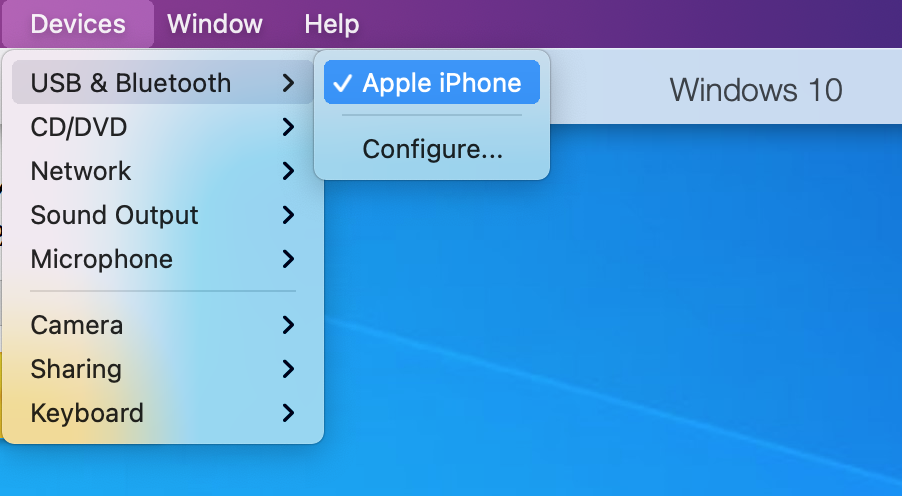This screenshot has height=496, width=902.
Task: Click the Microphone chevron arrow
Action: [288, 259]
